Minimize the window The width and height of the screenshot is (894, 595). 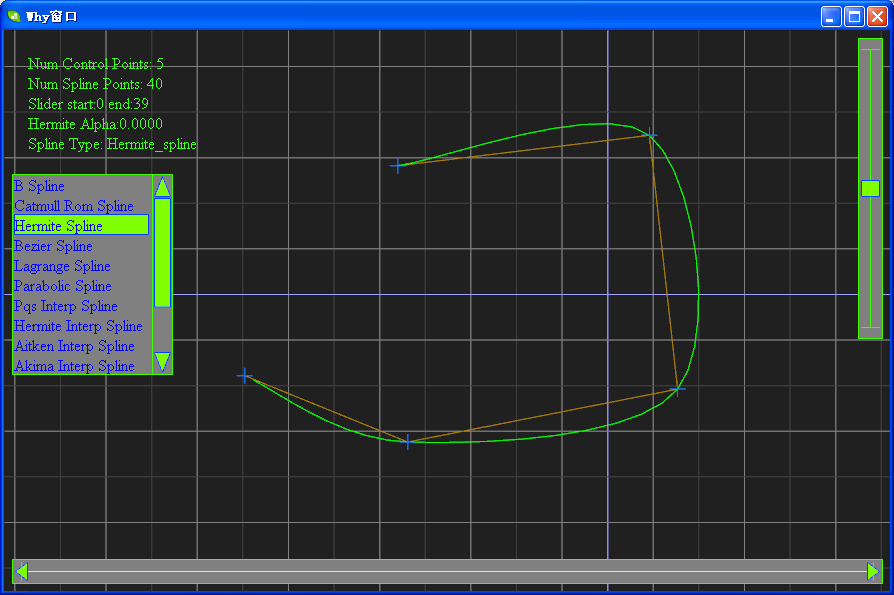click(x=831, y=17)
